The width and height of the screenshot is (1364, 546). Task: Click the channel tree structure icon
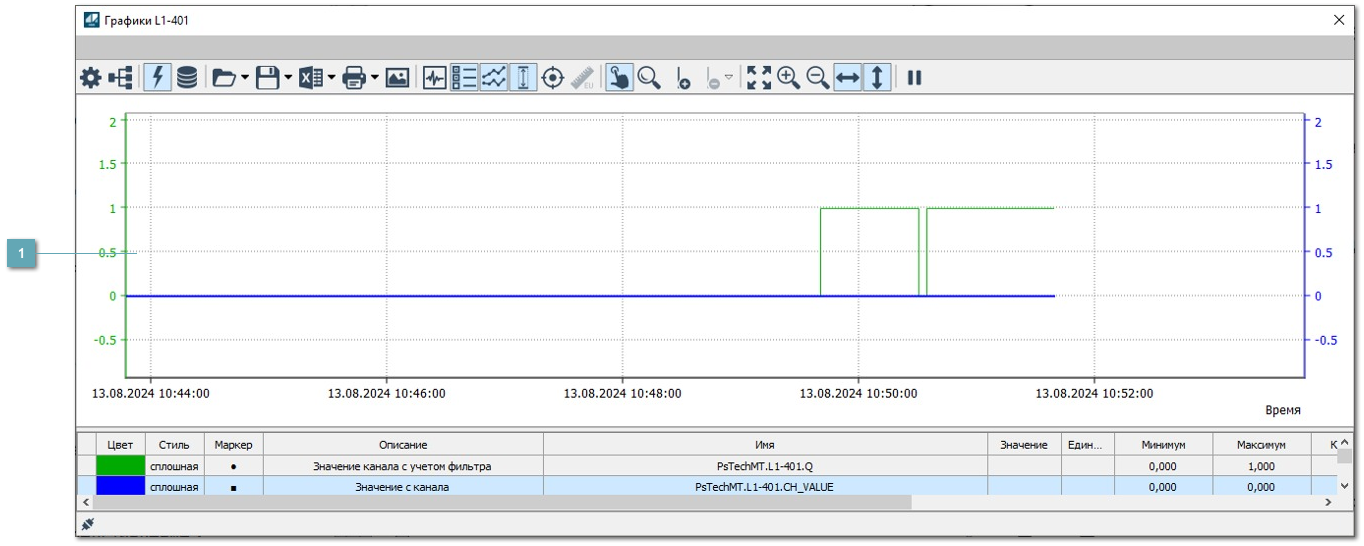click(121, 78)
